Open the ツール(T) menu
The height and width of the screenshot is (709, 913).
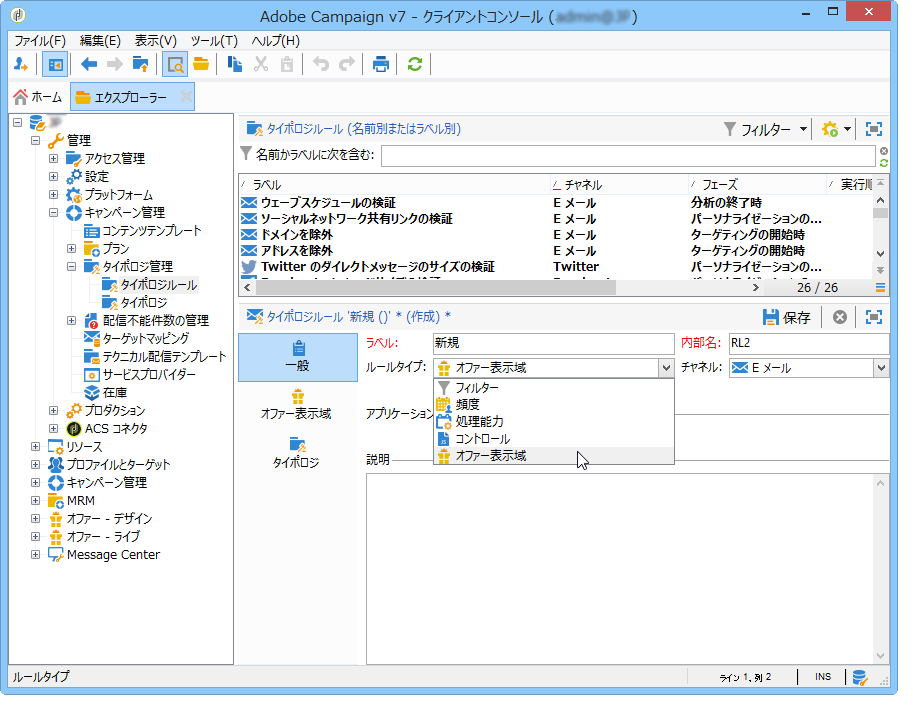pos(214,41)
